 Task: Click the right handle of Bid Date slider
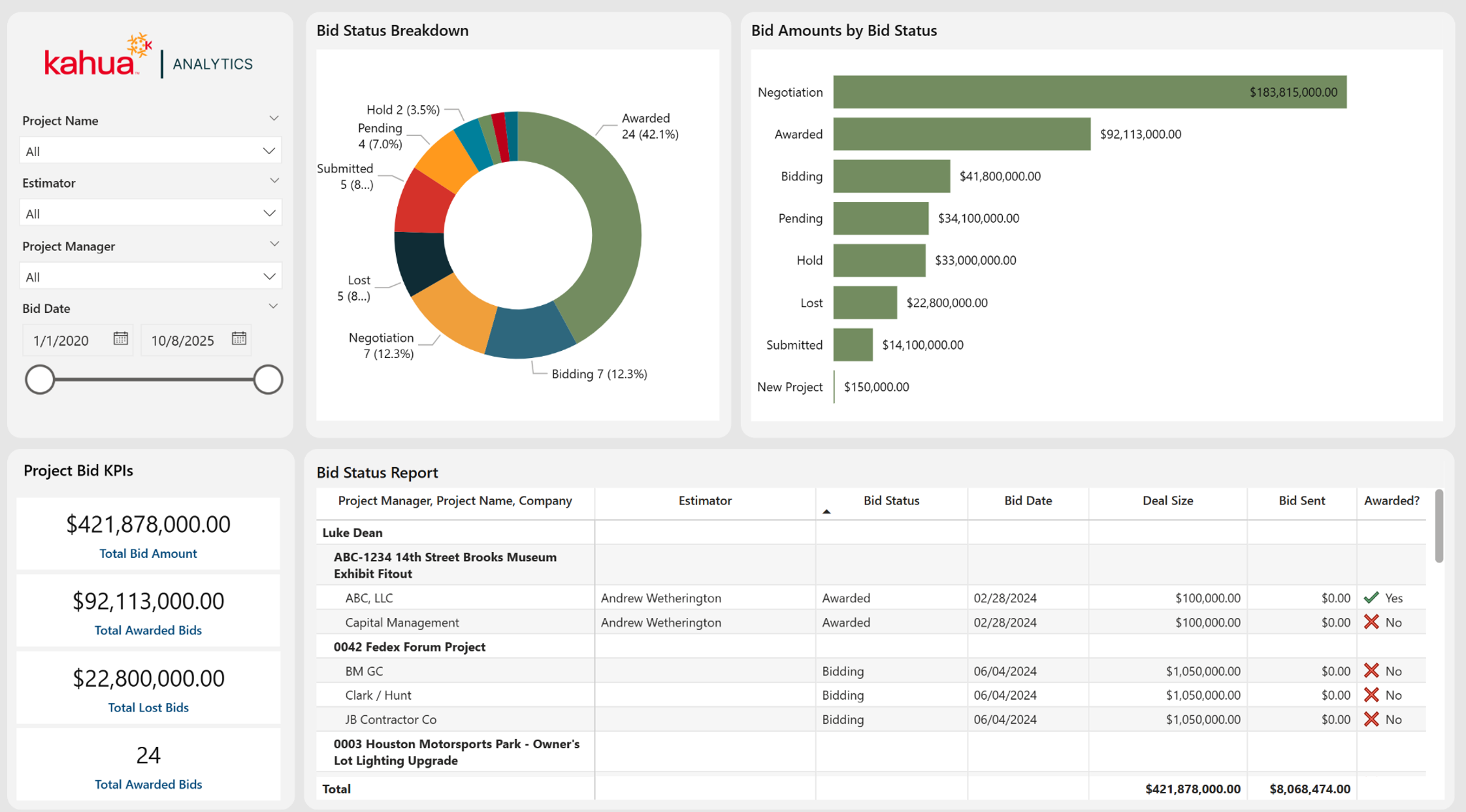(268, 379)
